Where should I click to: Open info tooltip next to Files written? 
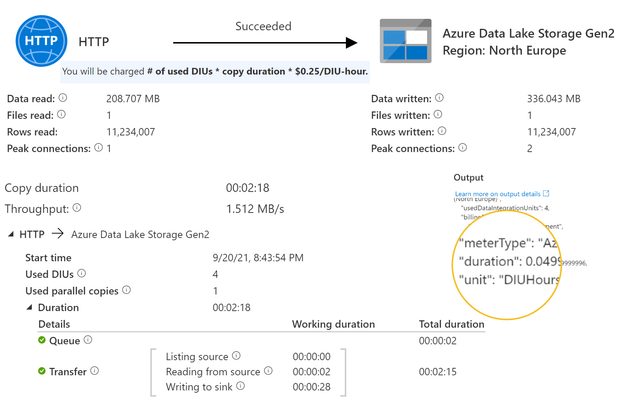[438, 114]
